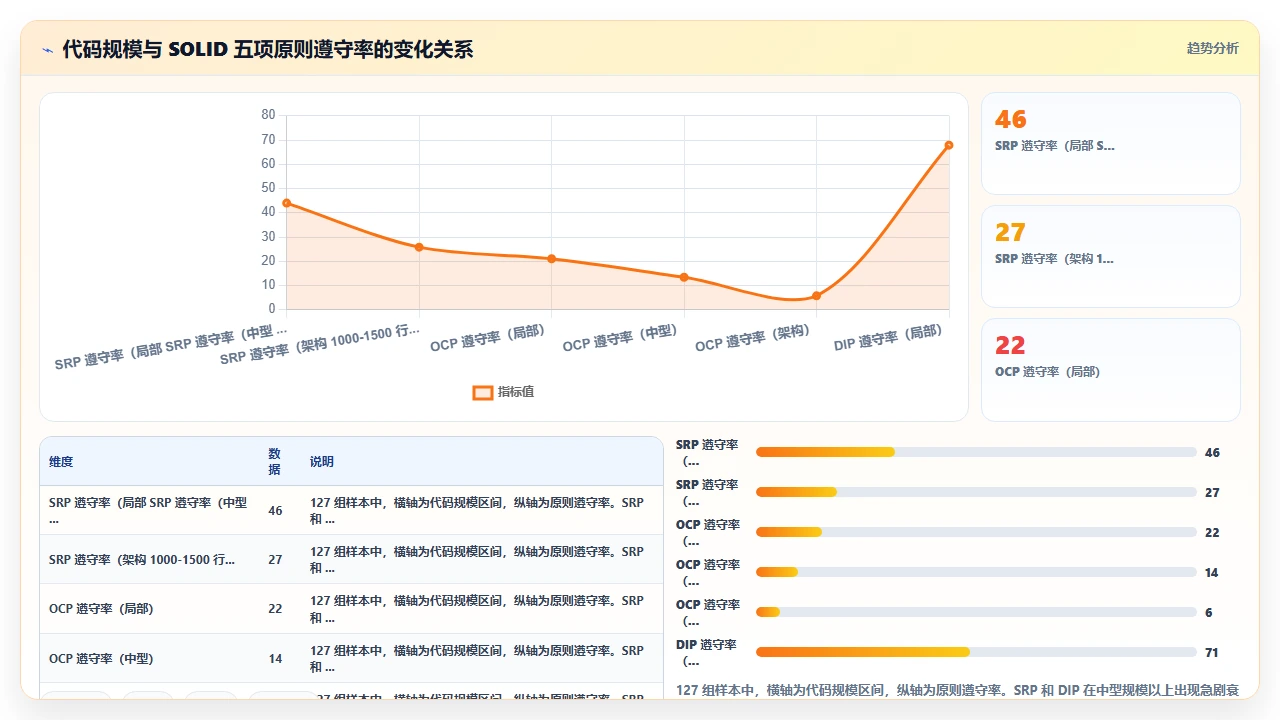Click the value 6 beside the shortest bar

pos(1209,613)
